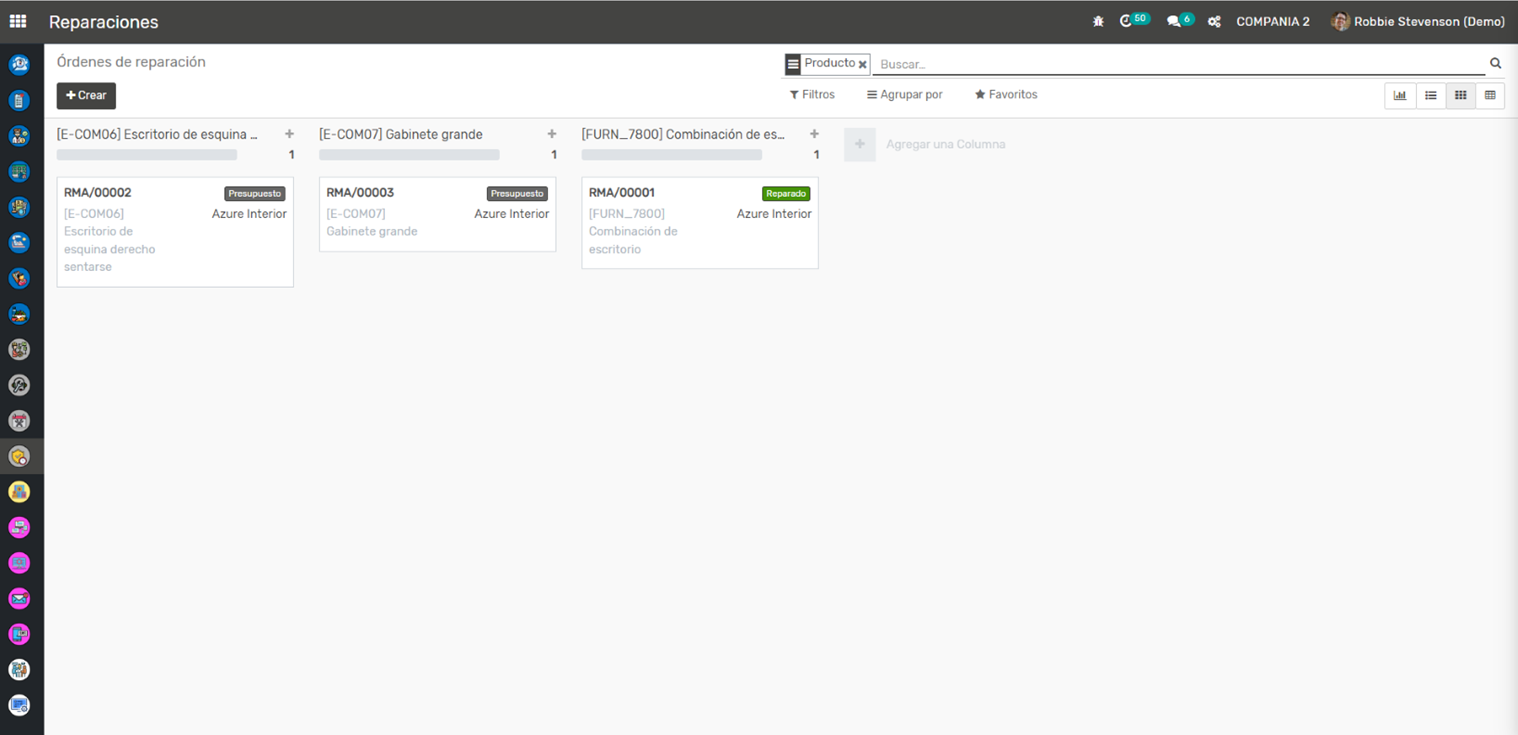Expand the Agrupar por dropdown

(904, 95)
